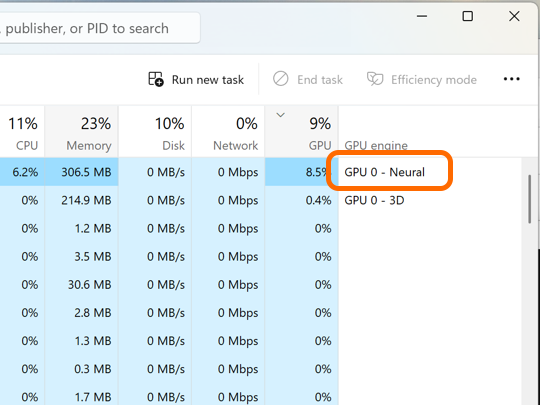Click the vertical scrollbar thumb in process list
This screenshot has height=405, width=540.
point(530,199)
